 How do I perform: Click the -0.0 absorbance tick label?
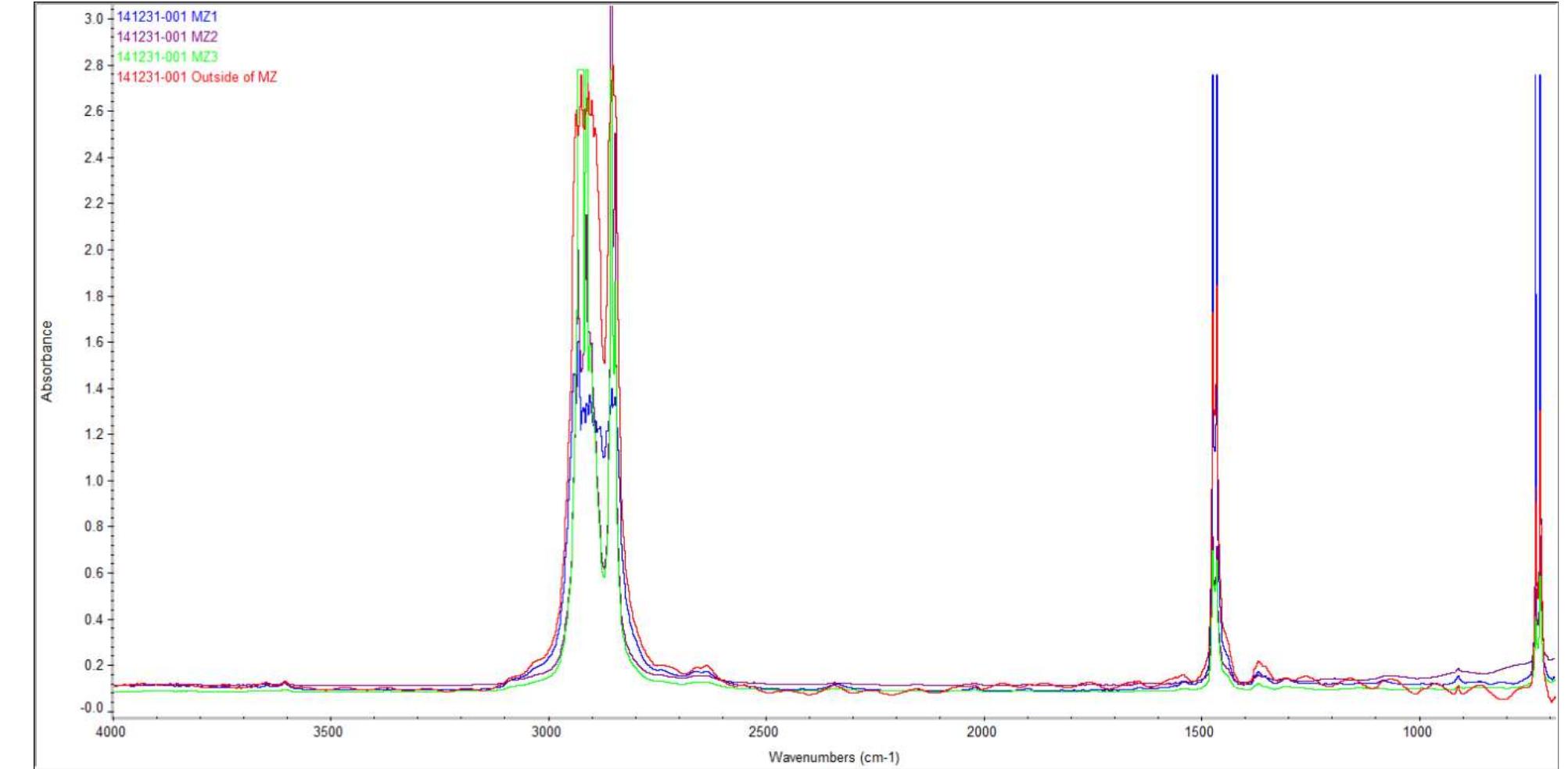tap(92, 708)
